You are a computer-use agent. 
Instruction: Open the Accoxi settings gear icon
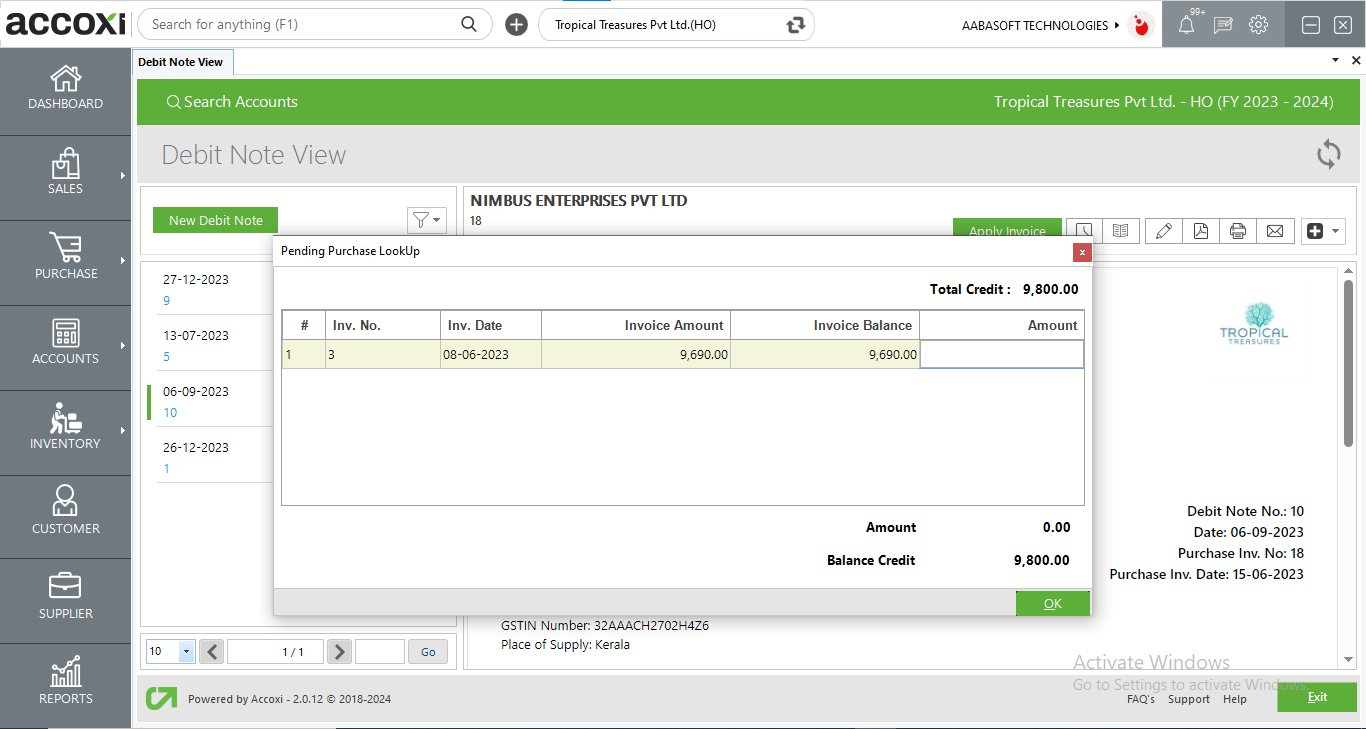(x=1259, y=24)
